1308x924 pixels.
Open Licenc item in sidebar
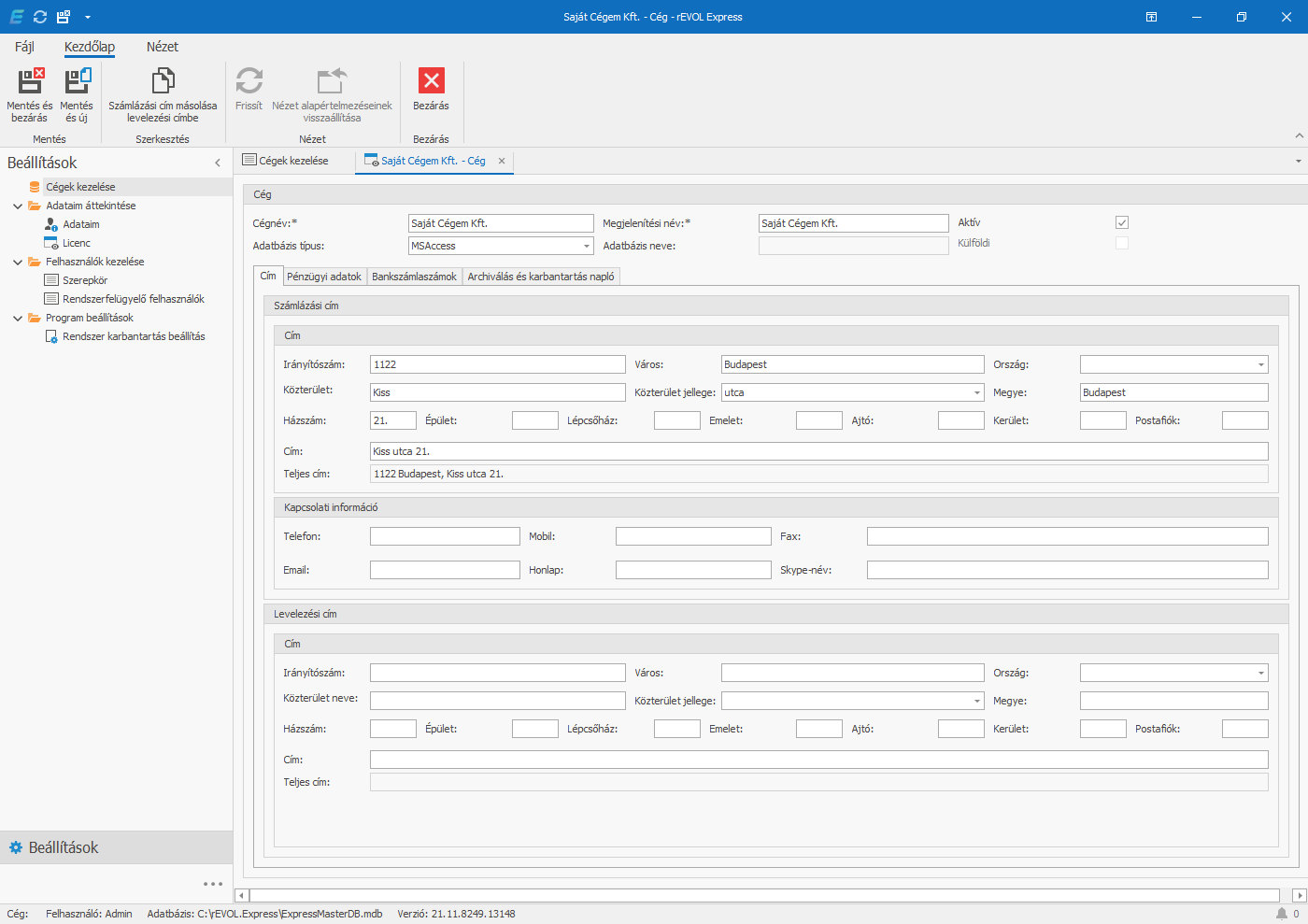click(77, 243)
